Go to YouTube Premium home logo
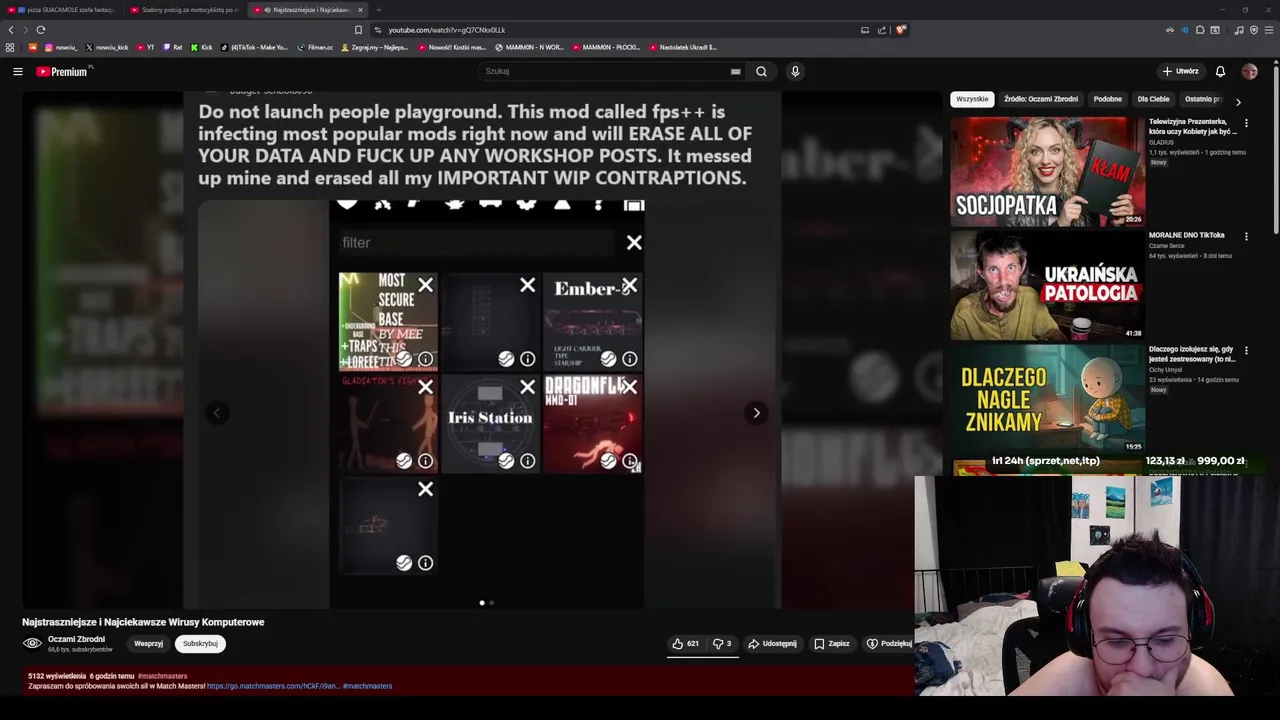The image size is (1280, 720). (62, 71)
